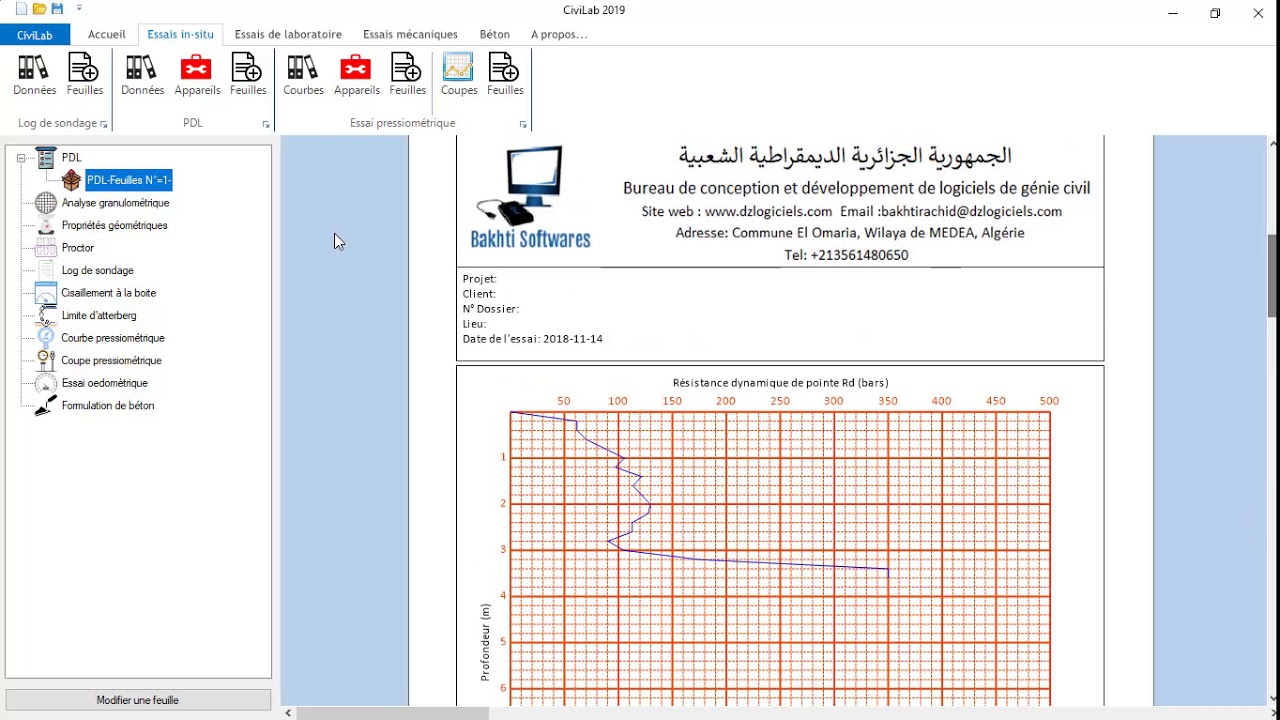Select Limite d'atterberg tree label
Image resolution: width=1280 pixels, height=720 pixels.
coord(99,315)
